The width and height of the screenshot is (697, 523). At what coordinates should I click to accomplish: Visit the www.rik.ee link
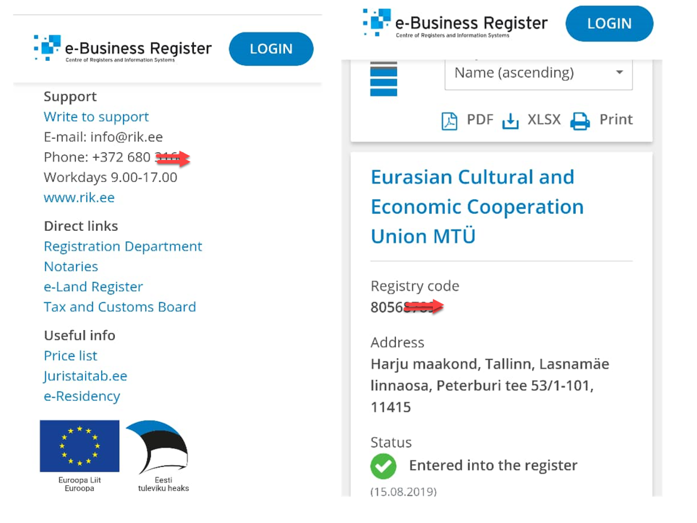79,197
